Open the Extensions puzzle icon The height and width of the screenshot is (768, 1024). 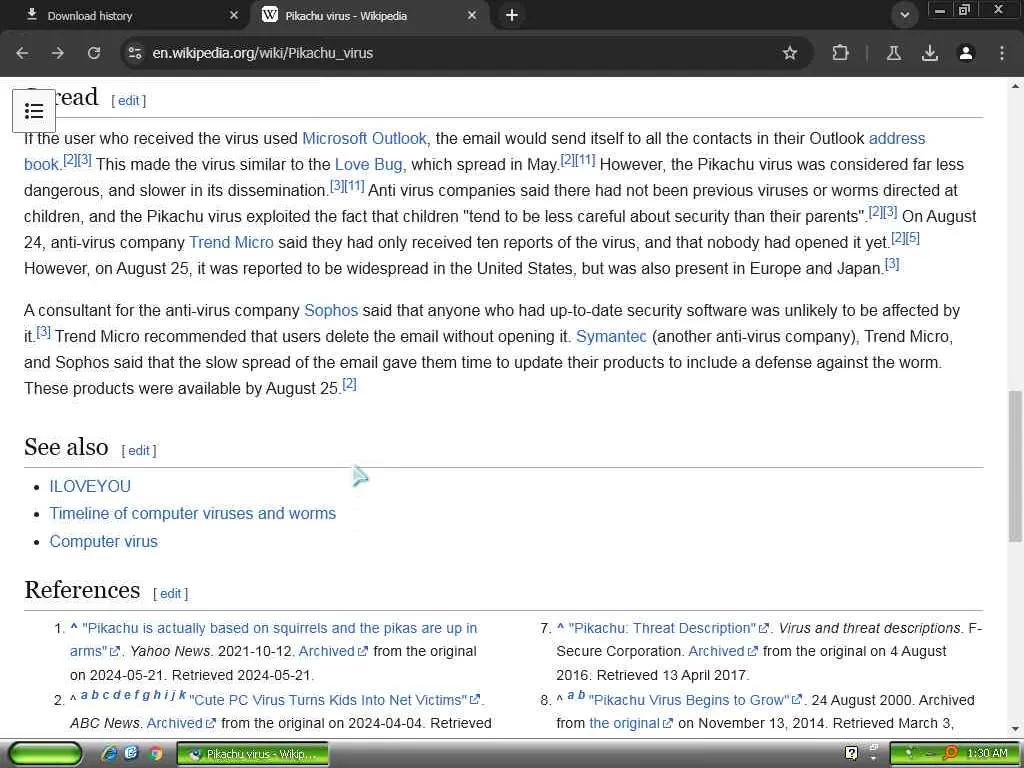coord(840,54)
